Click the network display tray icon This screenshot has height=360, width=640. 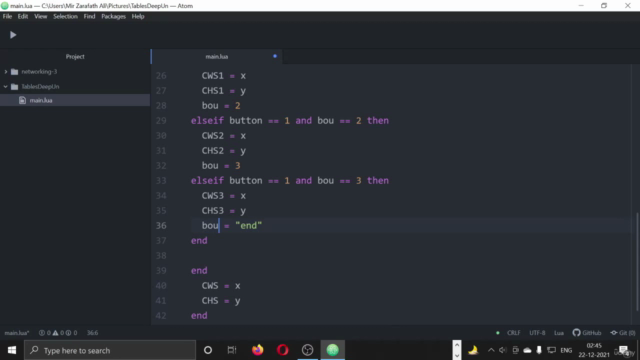coord(551,350)
